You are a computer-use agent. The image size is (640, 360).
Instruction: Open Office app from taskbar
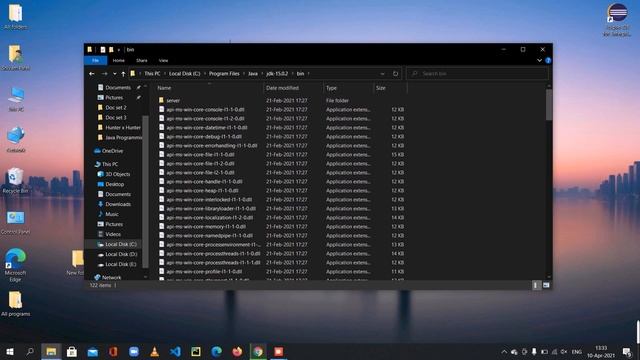coord(113,352)
